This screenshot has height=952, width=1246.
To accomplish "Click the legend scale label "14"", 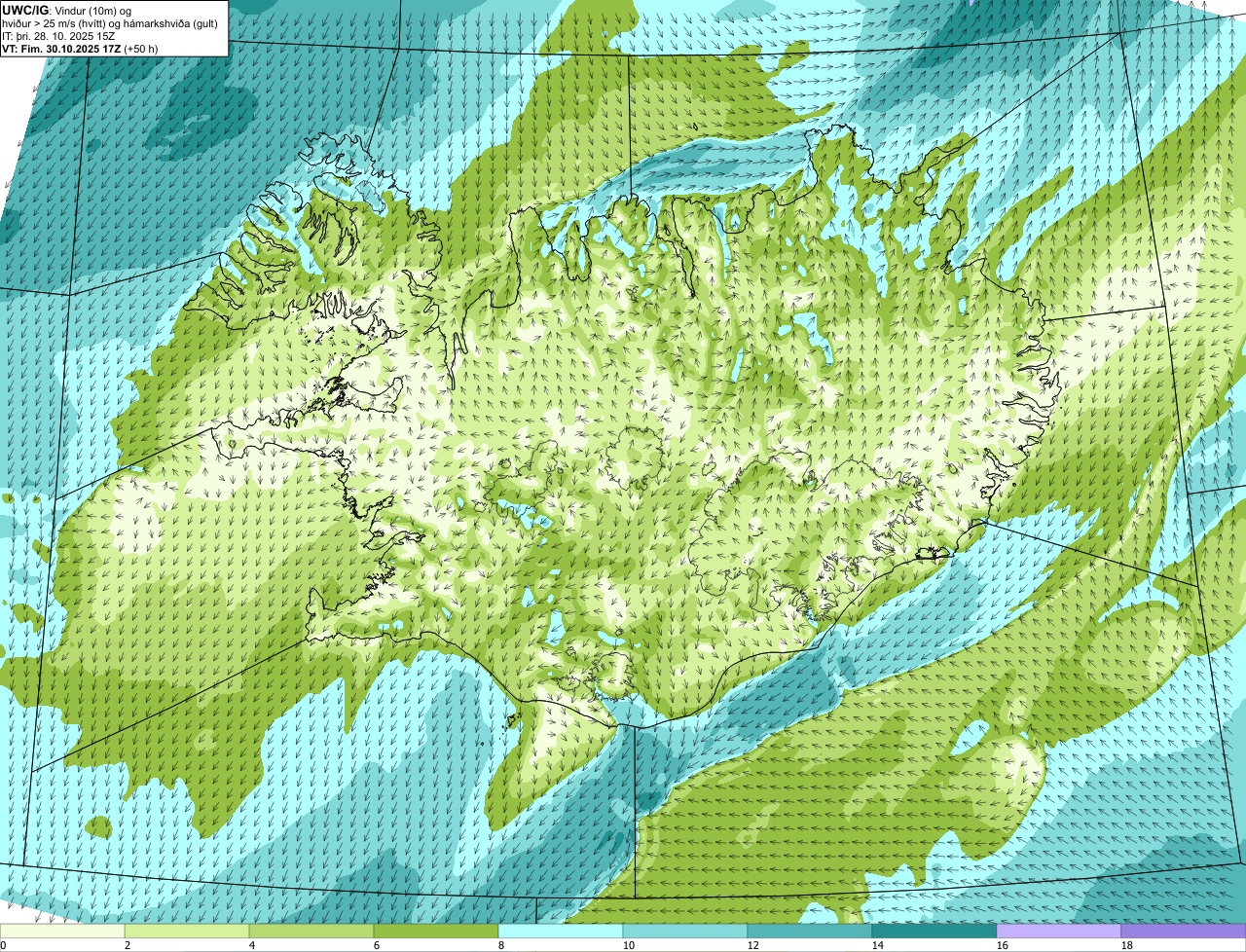I will [x=878, y=945].
